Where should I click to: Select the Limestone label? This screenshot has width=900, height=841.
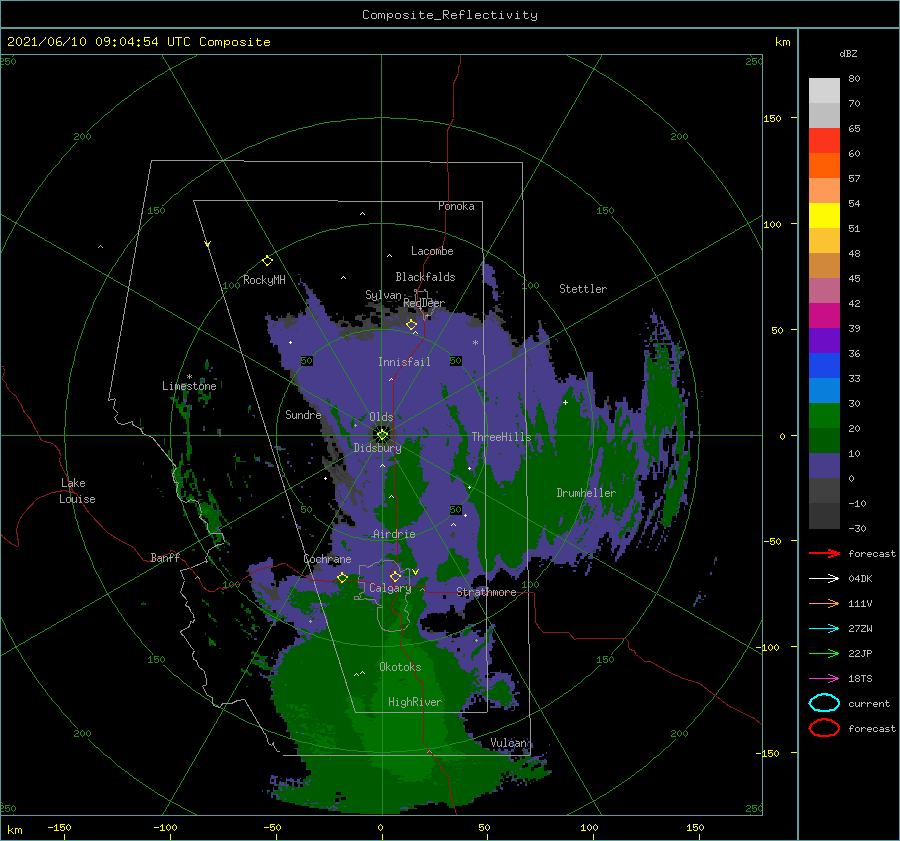[189, 386]
